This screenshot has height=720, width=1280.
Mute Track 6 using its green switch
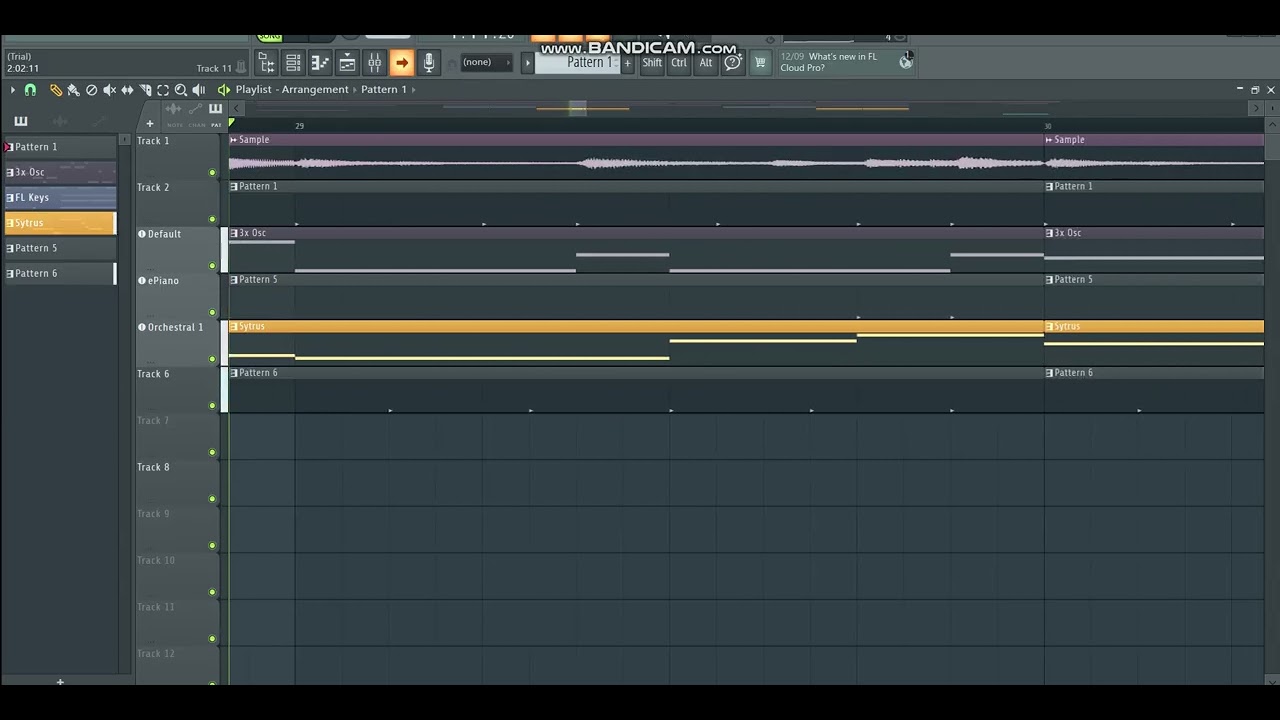(212, 406)
